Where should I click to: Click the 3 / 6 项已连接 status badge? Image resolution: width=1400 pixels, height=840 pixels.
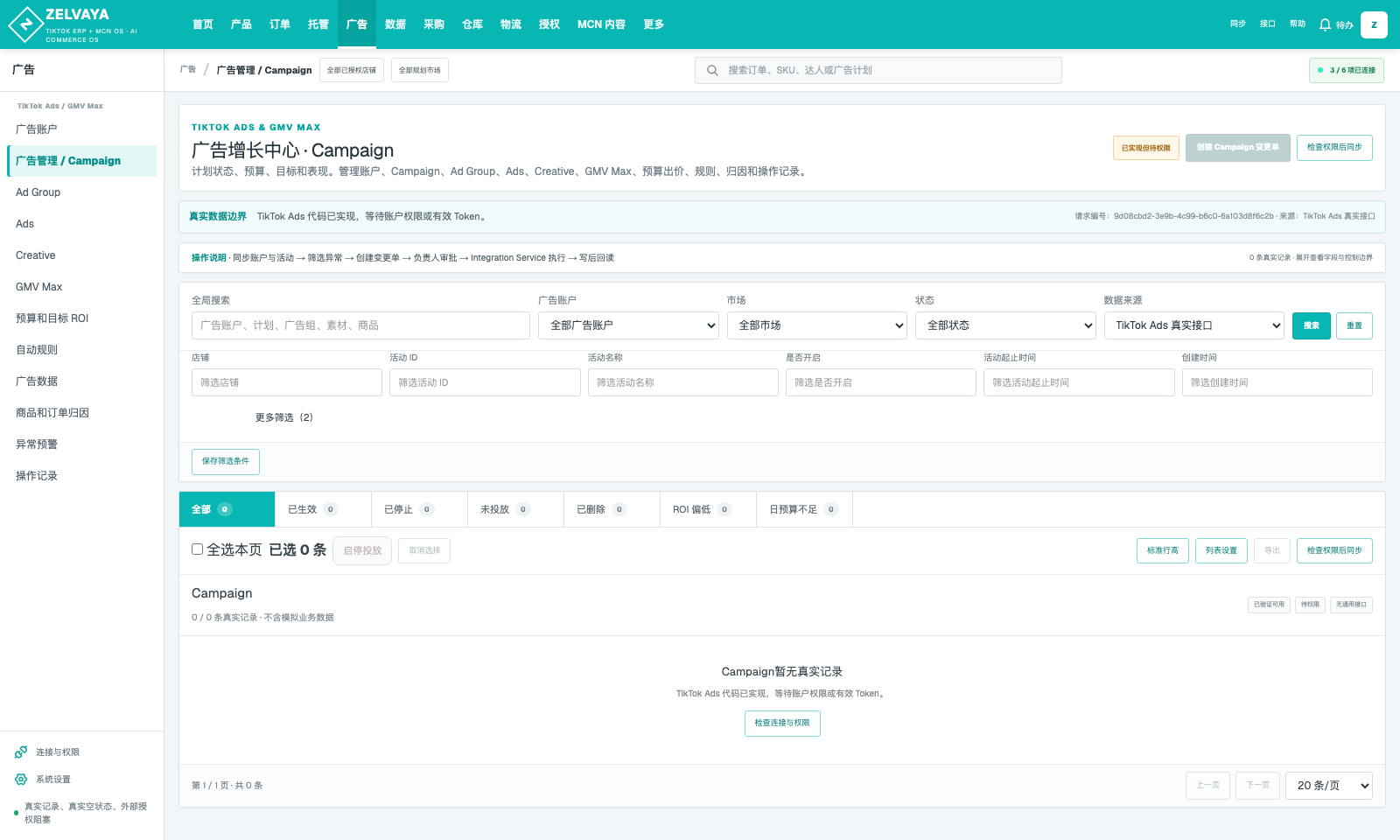1347,70
